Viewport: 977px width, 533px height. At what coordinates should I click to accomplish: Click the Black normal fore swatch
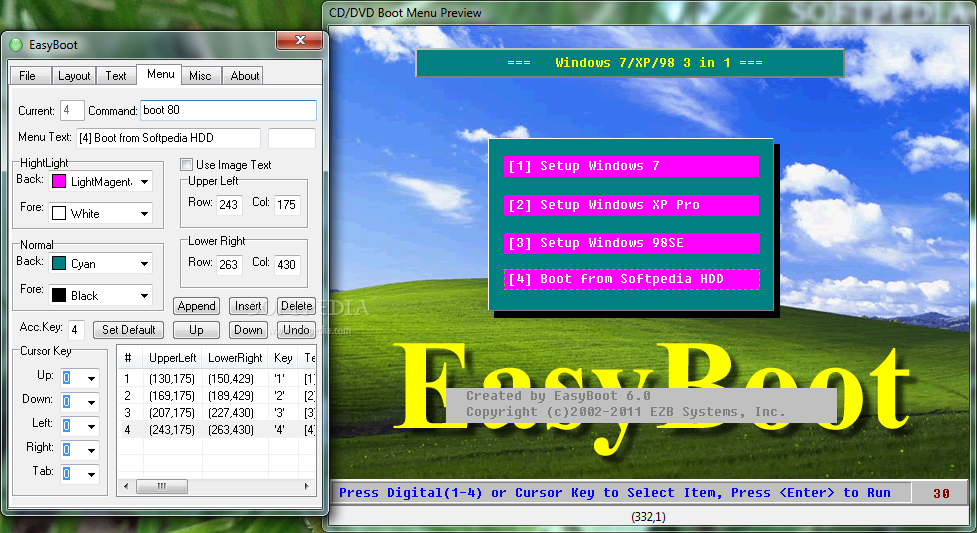pyautogui.click(x=59, y=295)
